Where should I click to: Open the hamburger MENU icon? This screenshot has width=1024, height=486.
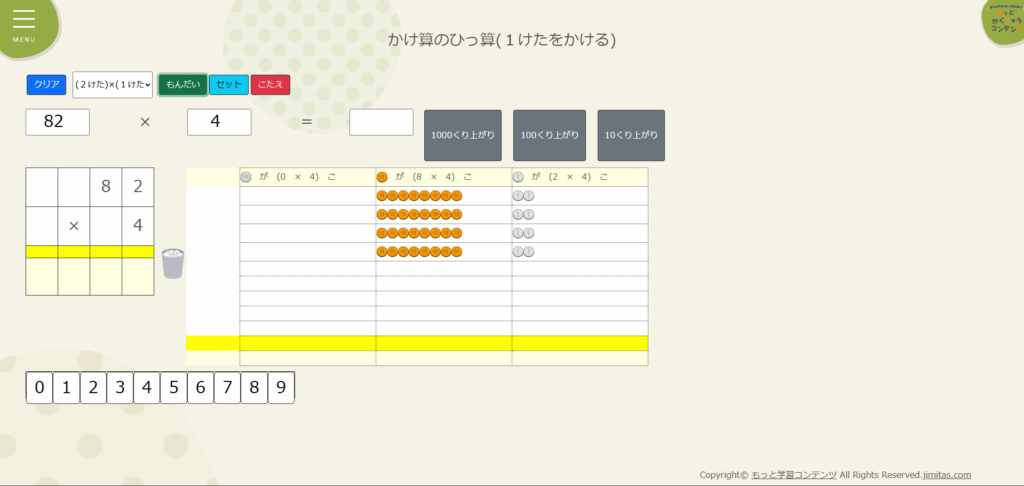(24, 24)
